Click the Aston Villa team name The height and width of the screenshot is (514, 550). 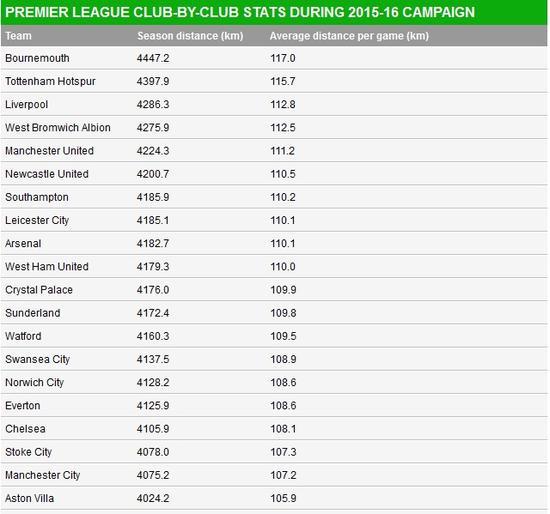[29, 498]
